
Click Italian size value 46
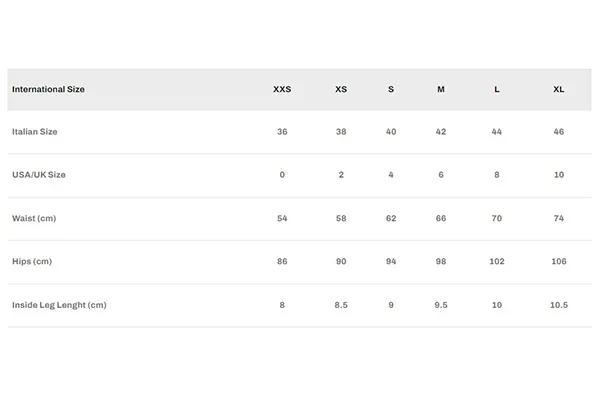click(559, 132)
